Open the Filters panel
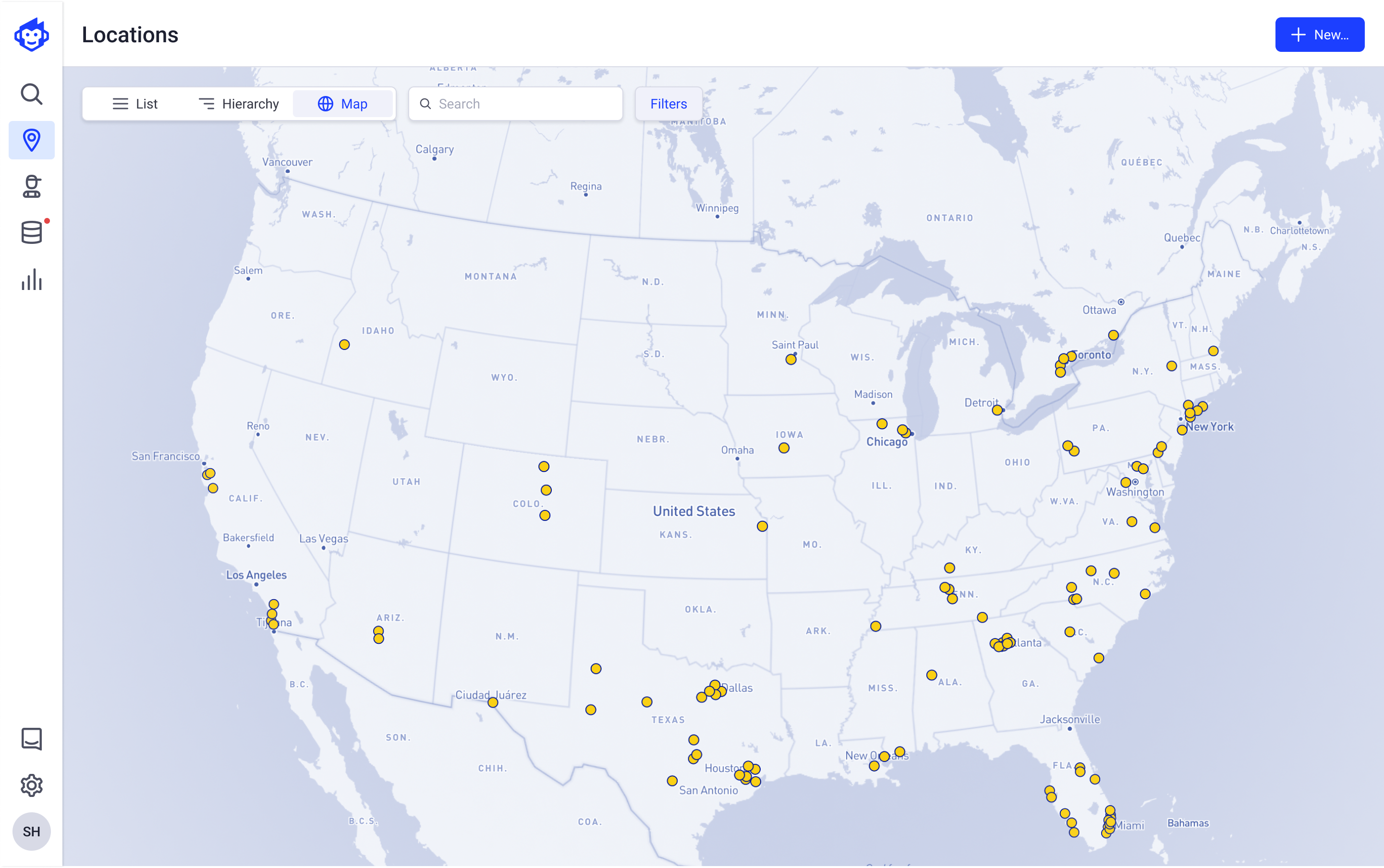1384x868 pixels. pyautogui.click(x=668, y=104)
